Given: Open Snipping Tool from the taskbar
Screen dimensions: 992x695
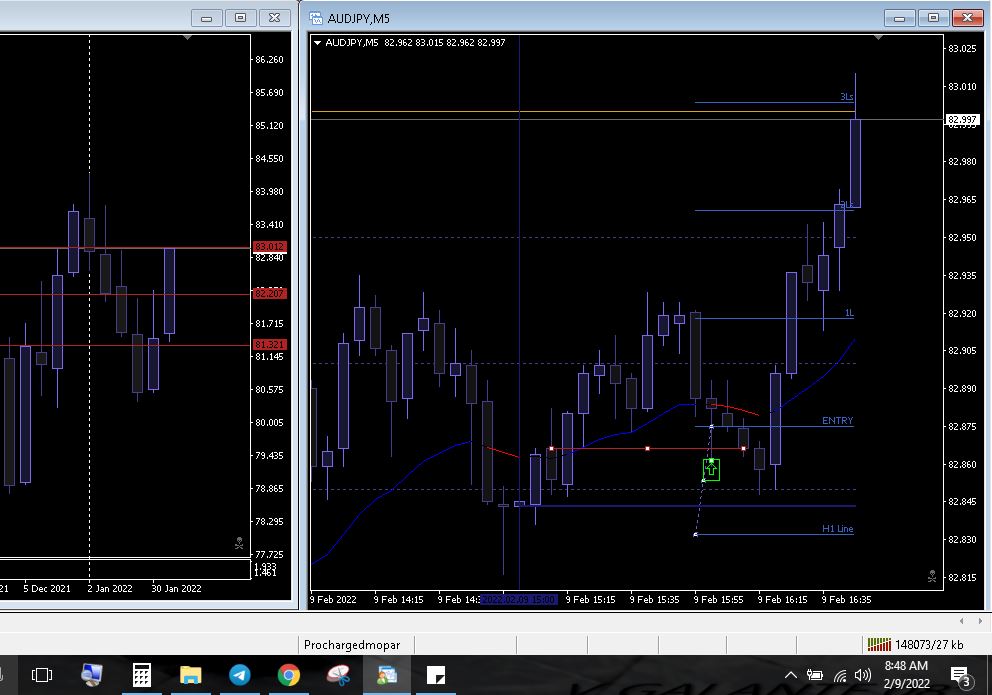Looking at the screenshot, I should pos(338,675).
